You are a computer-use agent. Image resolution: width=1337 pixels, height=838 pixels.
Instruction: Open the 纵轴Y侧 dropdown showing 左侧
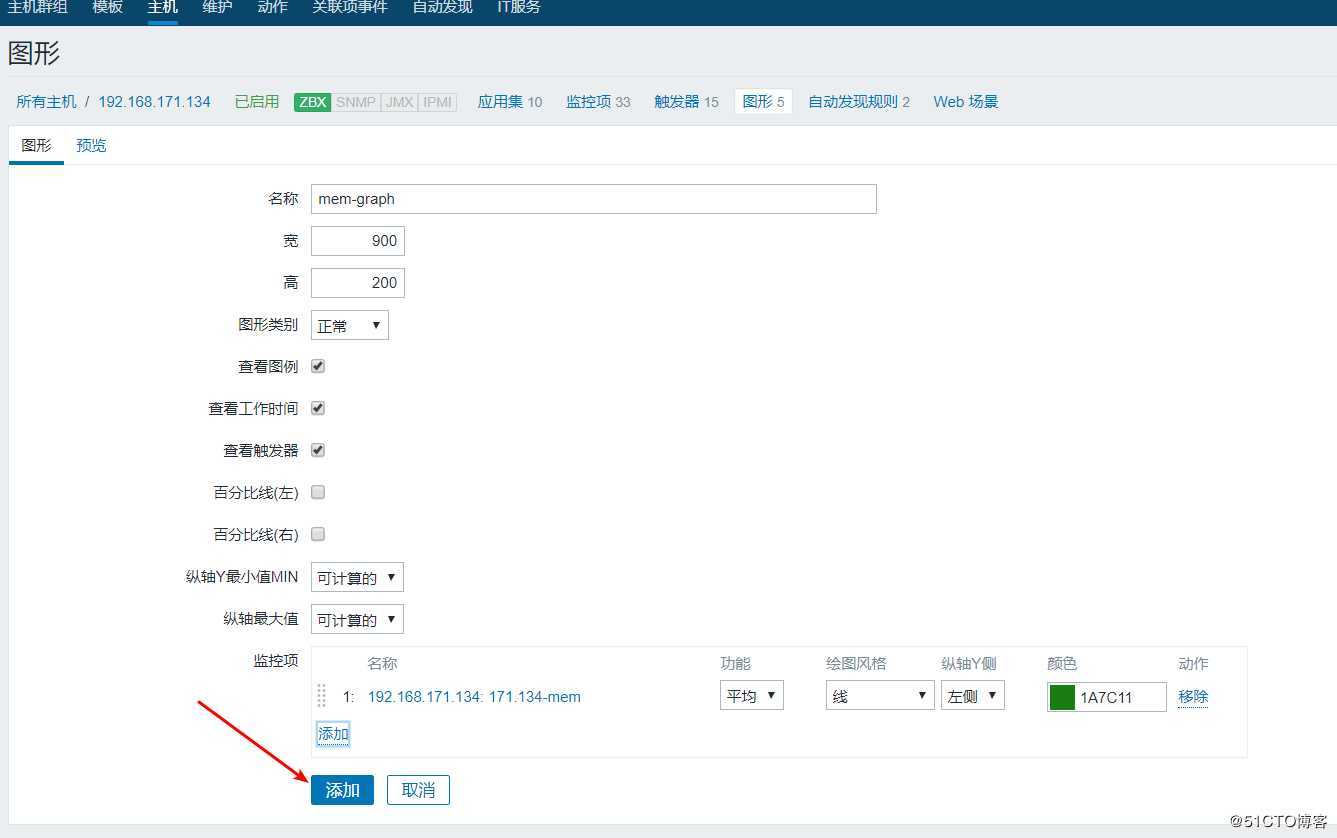coord(971,694)
